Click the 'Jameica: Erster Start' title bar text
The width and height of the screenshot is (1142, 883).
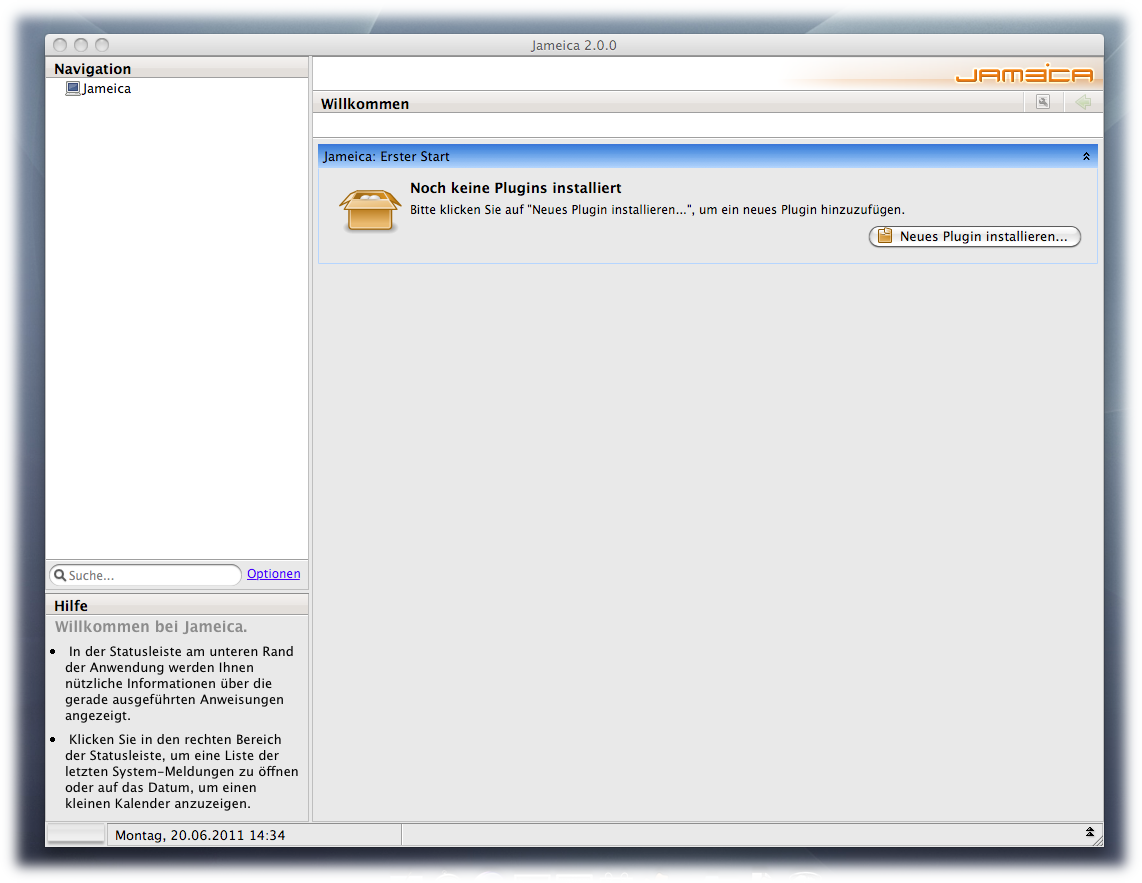coord(387,157)
